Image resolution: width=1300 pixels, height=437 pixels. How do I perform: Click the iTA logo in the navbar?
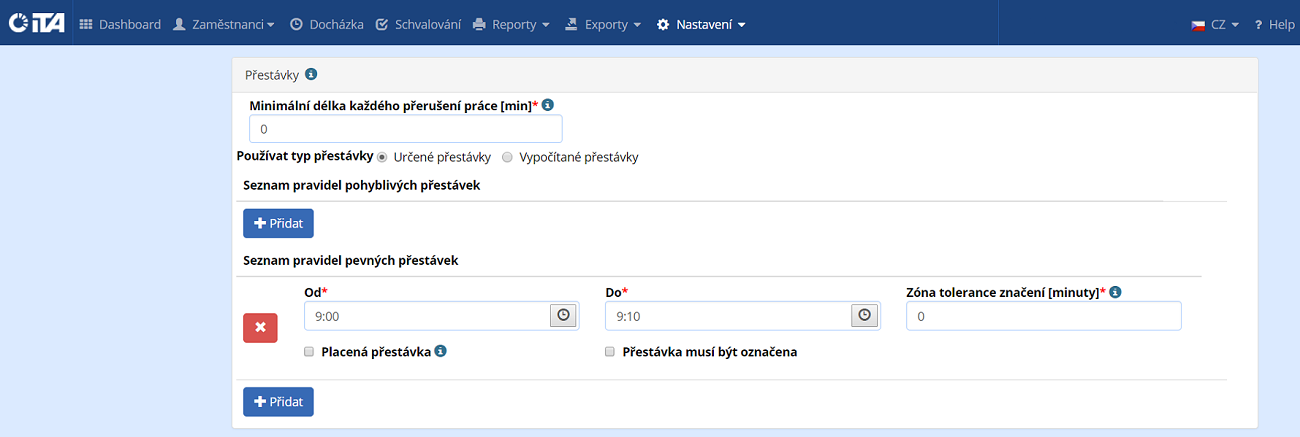pyautogui.click(x=36, y=23)
